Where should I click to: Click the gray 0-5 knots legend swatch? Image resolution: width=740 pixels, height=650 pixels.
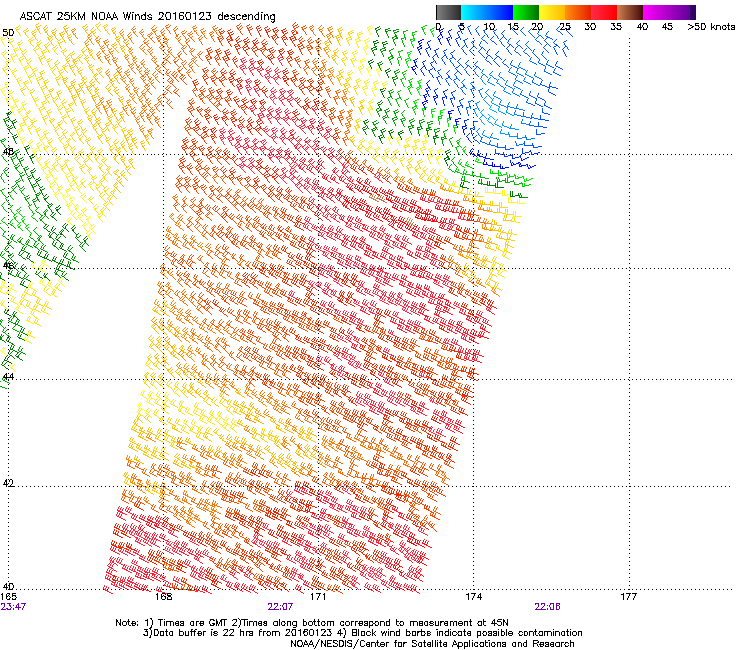point(448,12)
